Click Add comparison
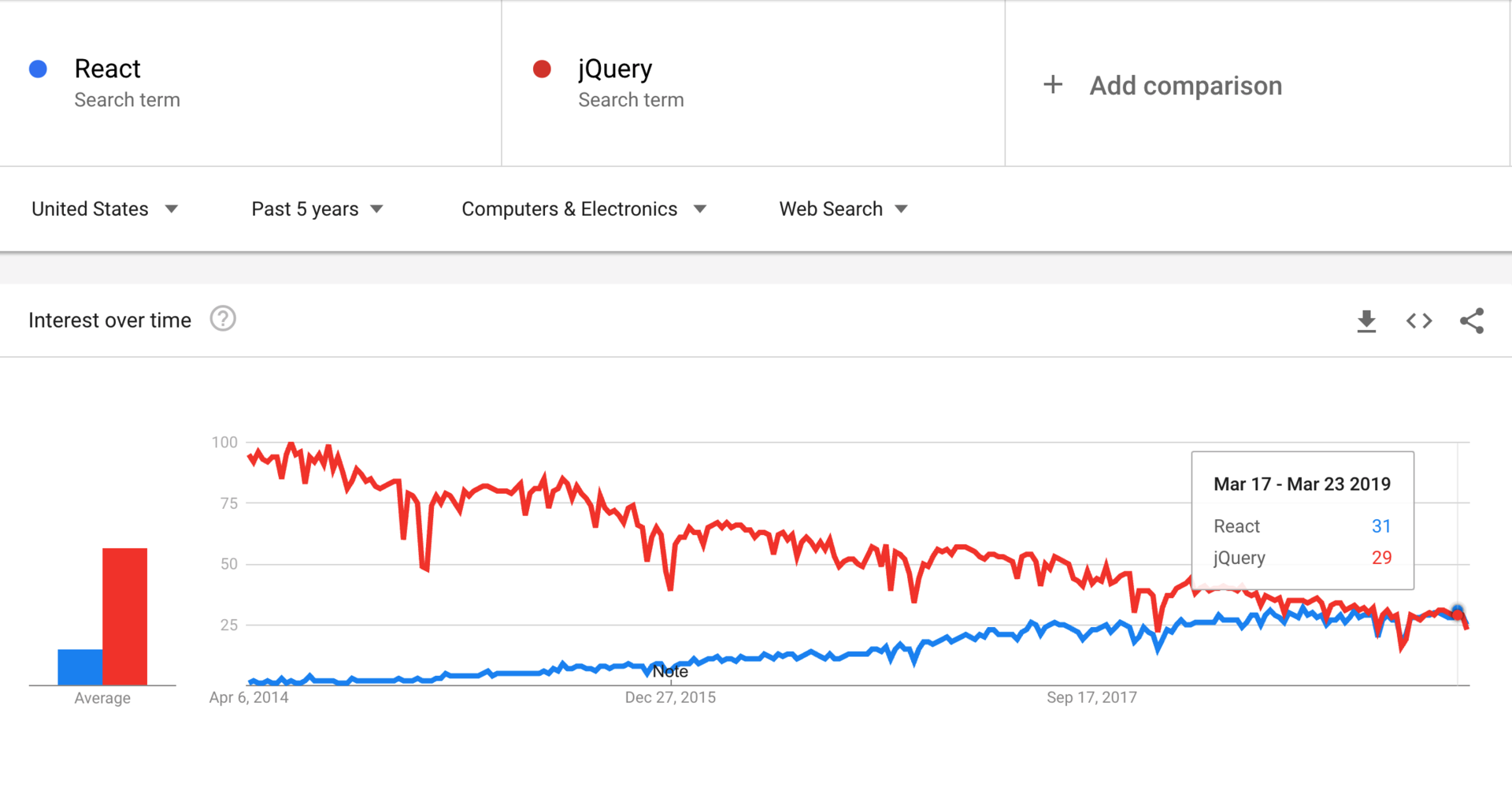This screenshot has width=1512, height=798. click(1185, 85)
